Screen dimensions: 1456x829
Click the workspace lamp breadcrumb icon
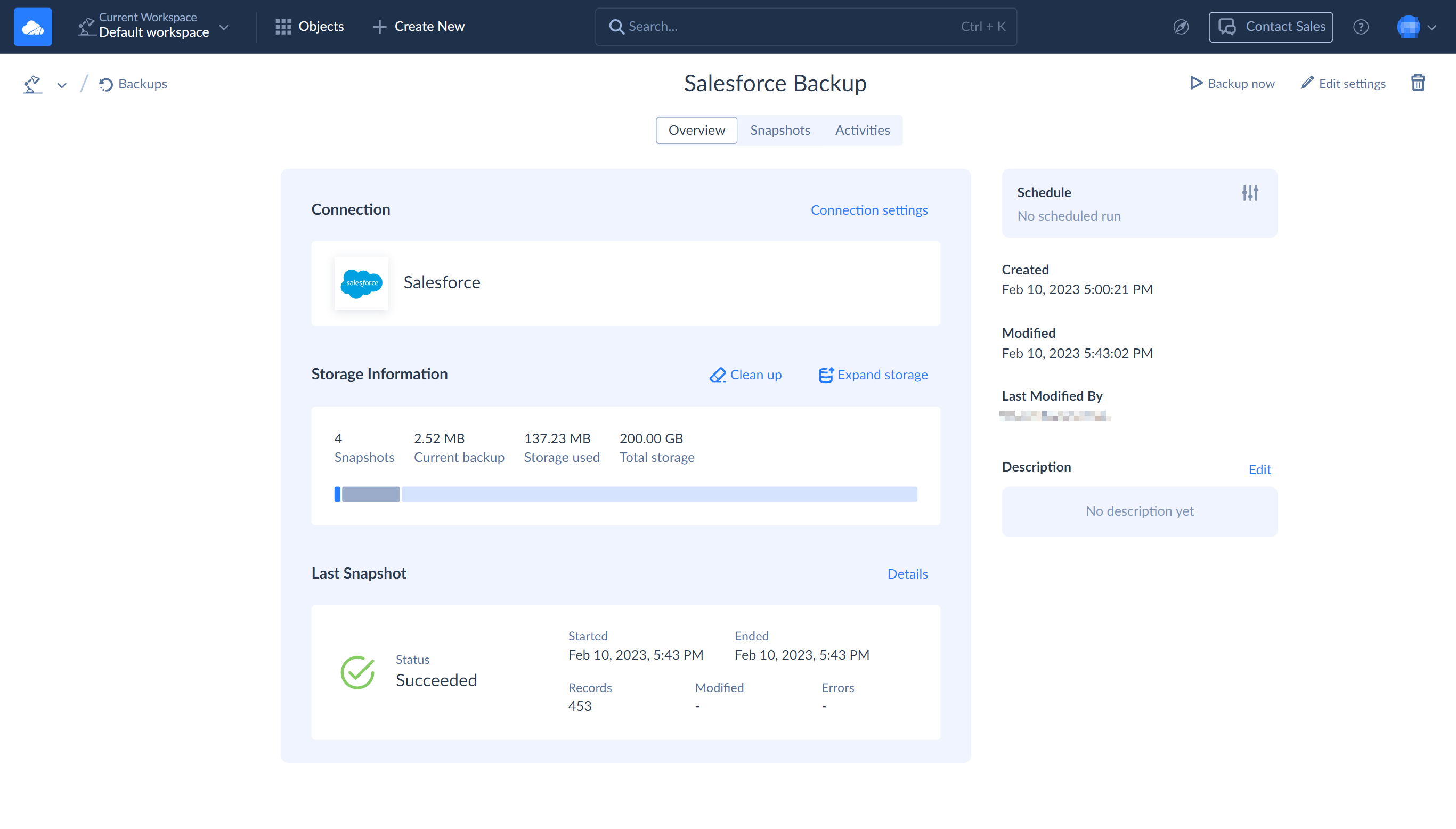click(32, 84)
